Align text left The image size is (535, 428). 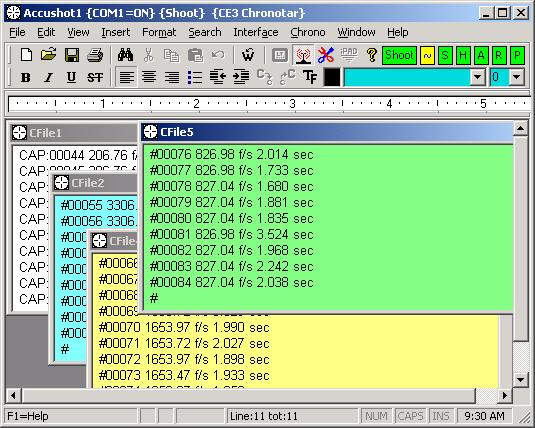point(126,77)
